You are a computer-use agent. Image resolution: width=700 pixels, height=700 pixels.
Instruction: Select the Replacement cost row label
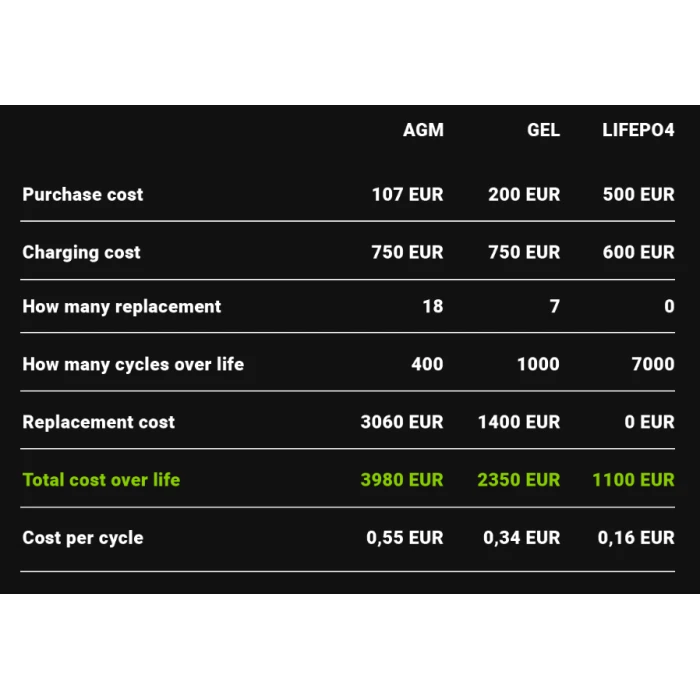(x=98, y=422)
